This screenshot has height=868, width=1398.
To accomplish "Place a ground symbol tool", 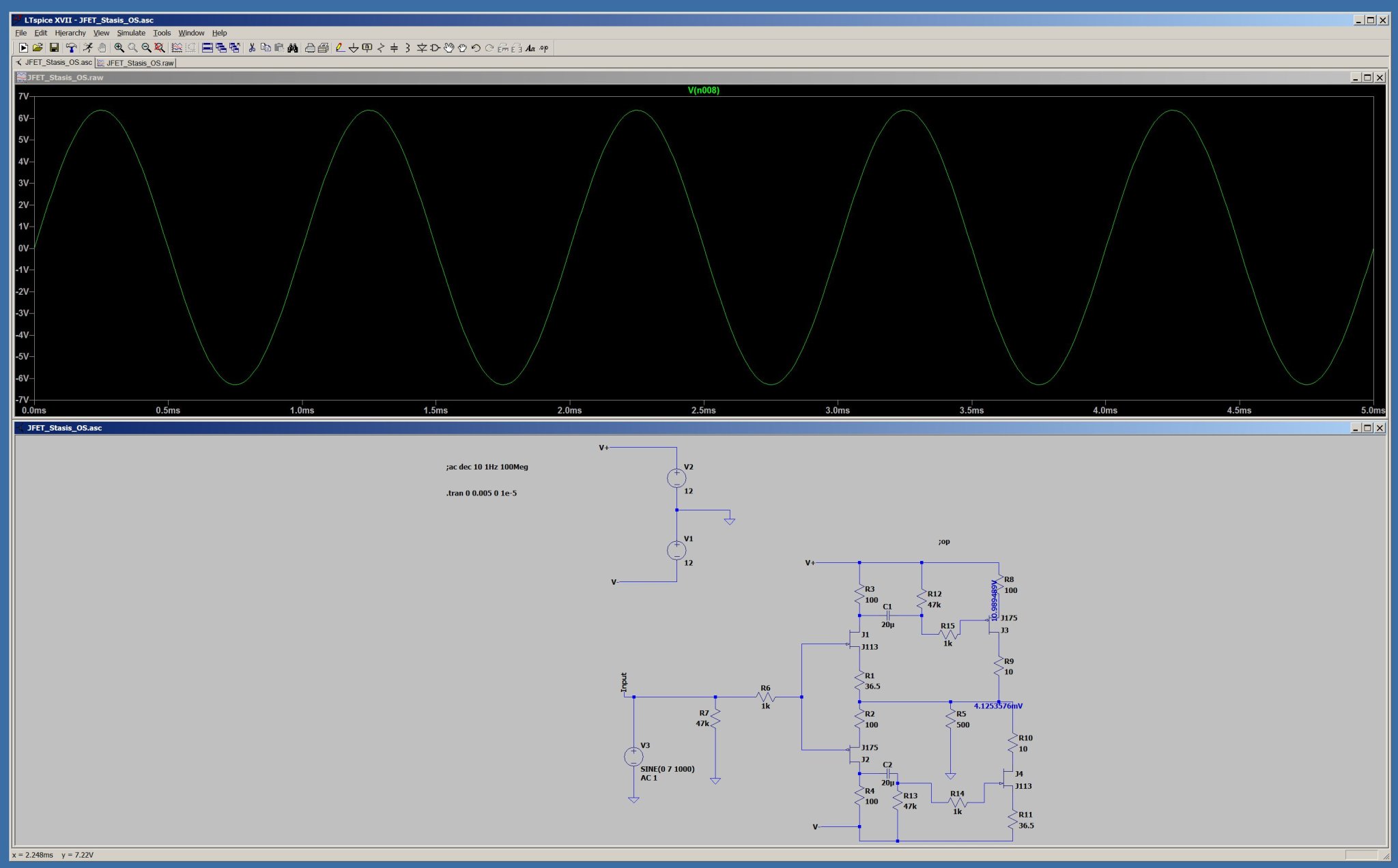I will point(354,48).
